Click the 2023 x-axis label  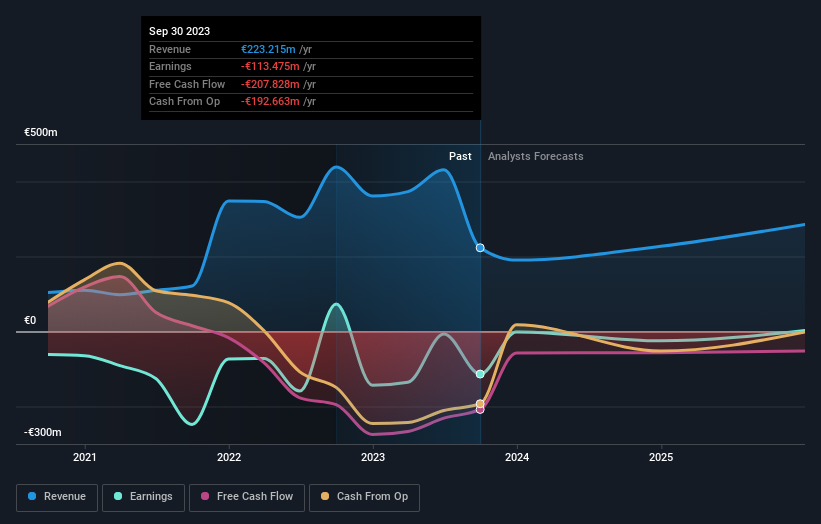point(373,457)
